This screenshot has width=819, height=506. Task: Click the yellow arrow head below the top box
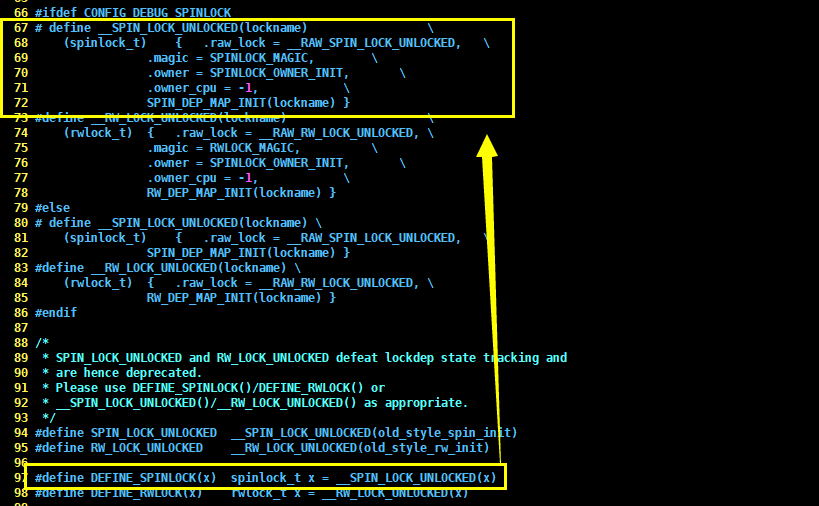(487, 146)
